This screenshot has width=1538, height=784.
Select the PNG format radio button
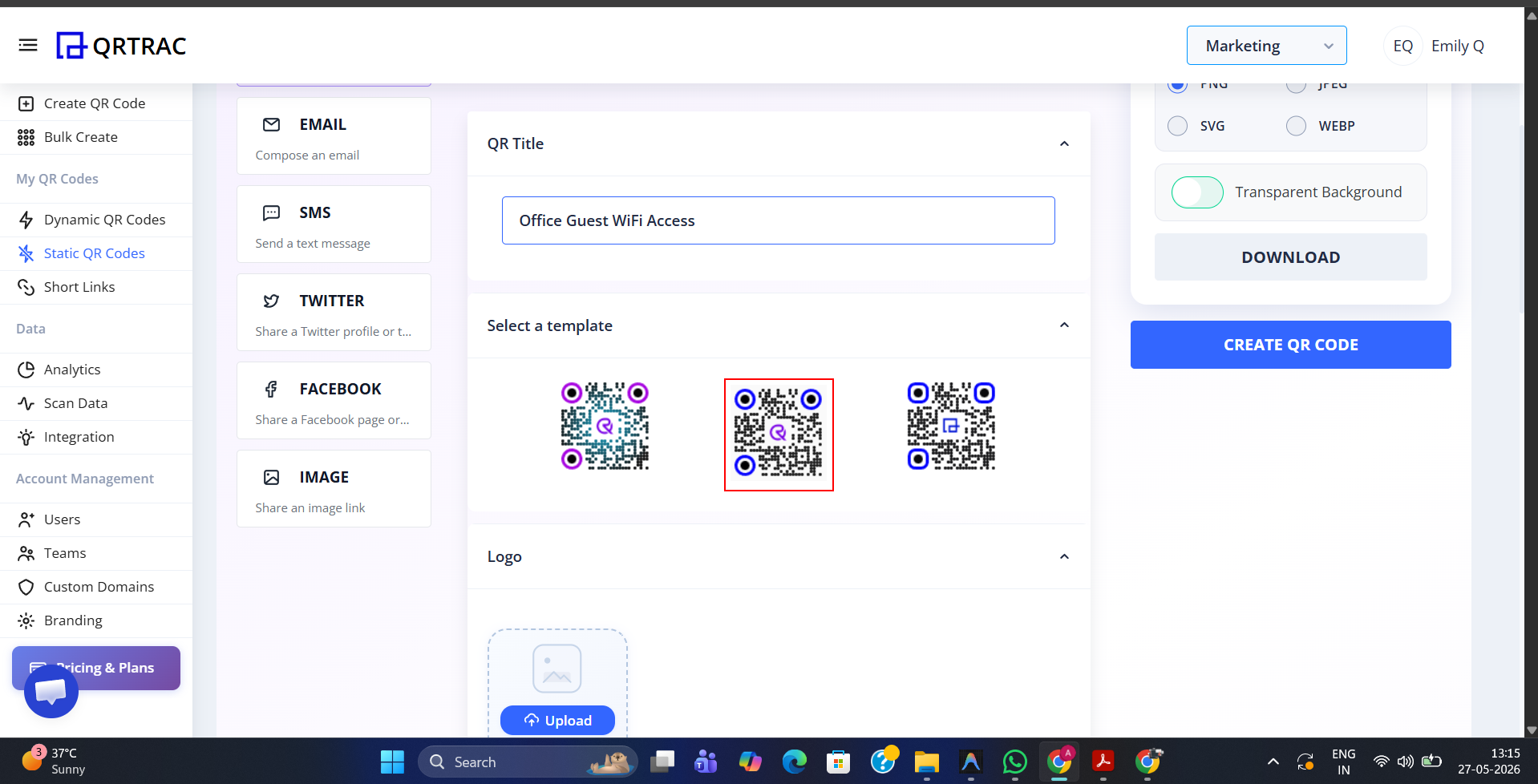coord(1177,87)
